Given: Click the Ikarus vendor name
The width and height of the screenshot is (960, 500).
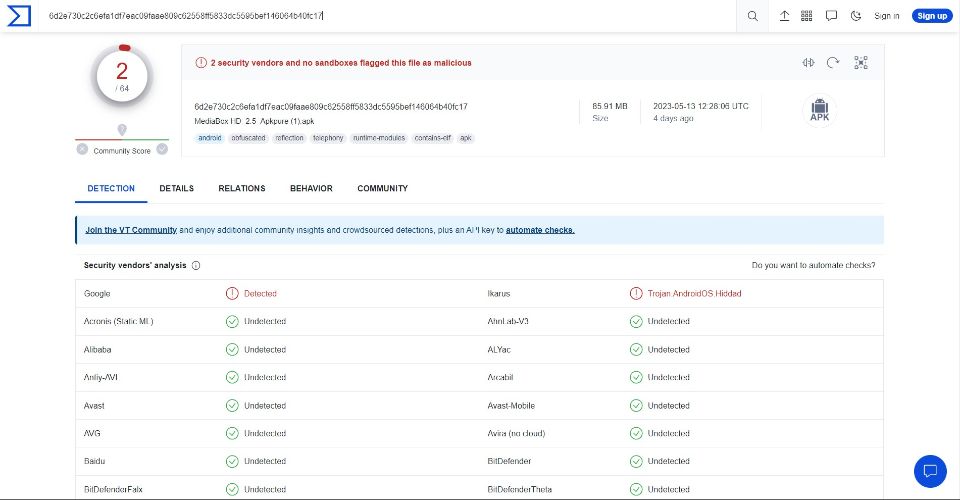Looking at the screenshot, I should click(498, 294).
